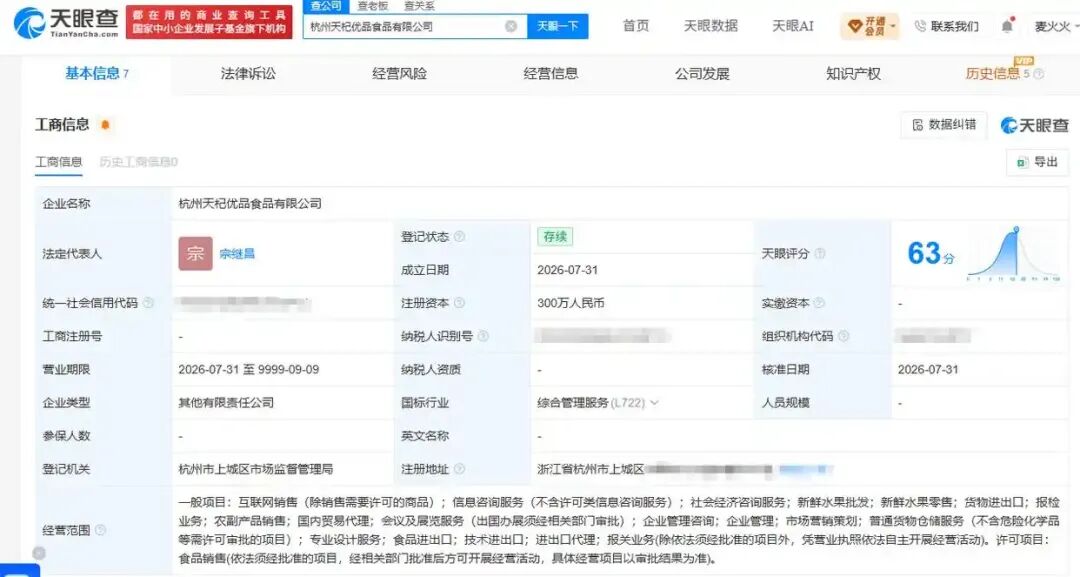The image size is (1080, 577).
Task: Clear the search box with the X icon
Action: tap(511, 26)
